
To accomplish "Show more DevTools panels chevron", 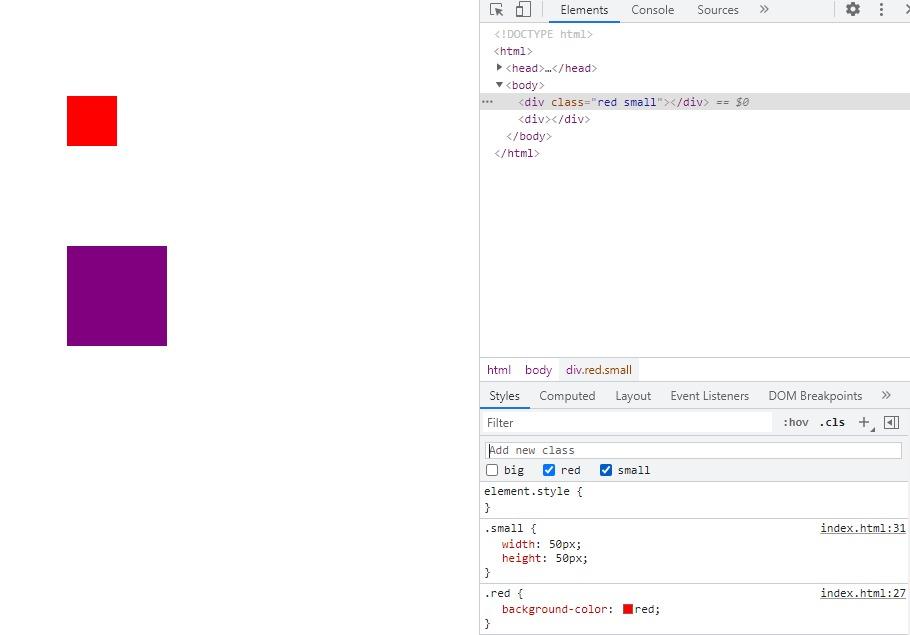I will (764, 9).
